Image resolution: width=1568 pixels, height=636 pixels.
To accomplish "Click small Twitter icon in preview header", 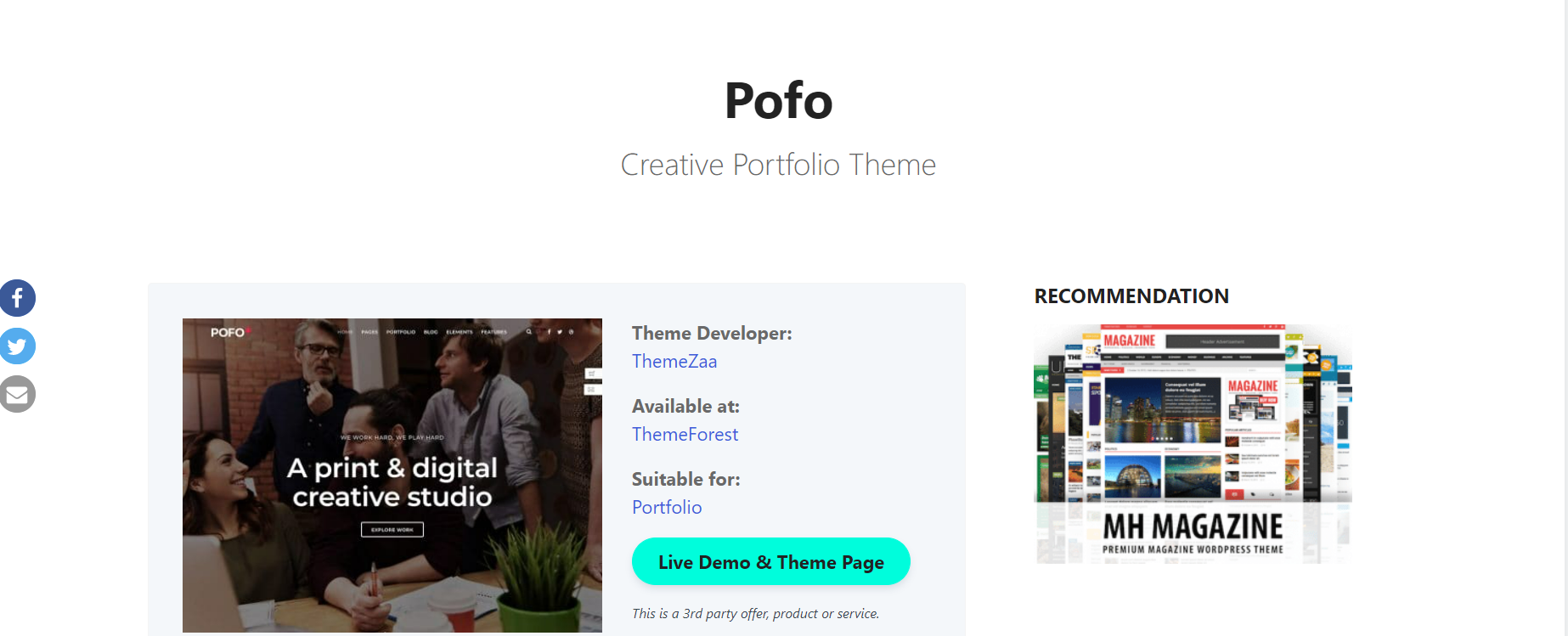I will (560, 332).
